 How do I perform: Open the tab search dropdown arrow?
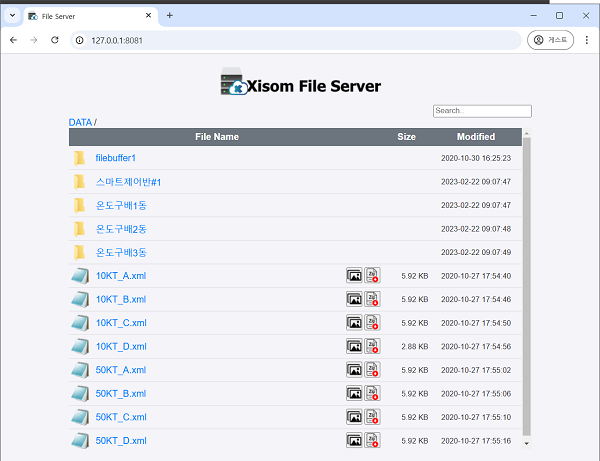tap(12, 16)
